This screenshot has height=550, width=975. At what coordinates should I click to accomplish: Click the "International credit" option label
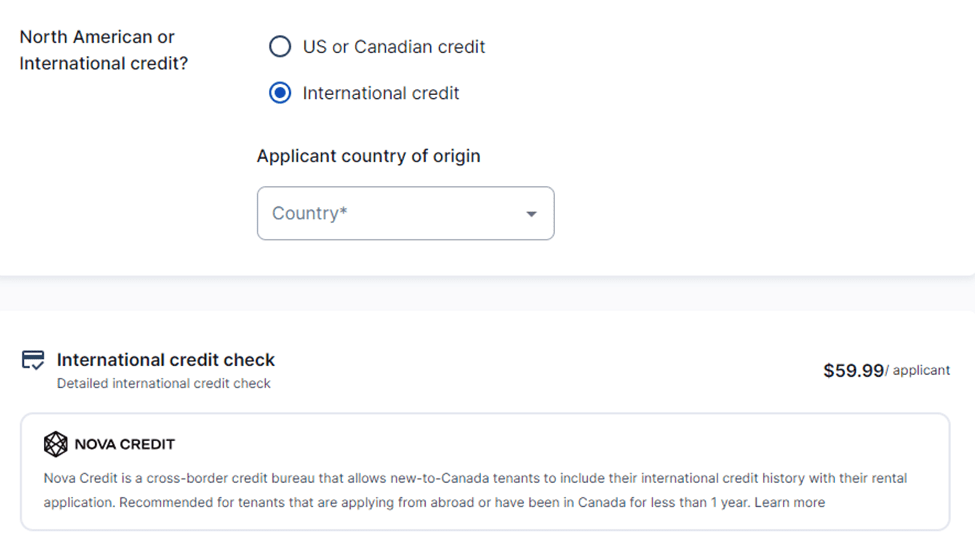click(381, 93)
